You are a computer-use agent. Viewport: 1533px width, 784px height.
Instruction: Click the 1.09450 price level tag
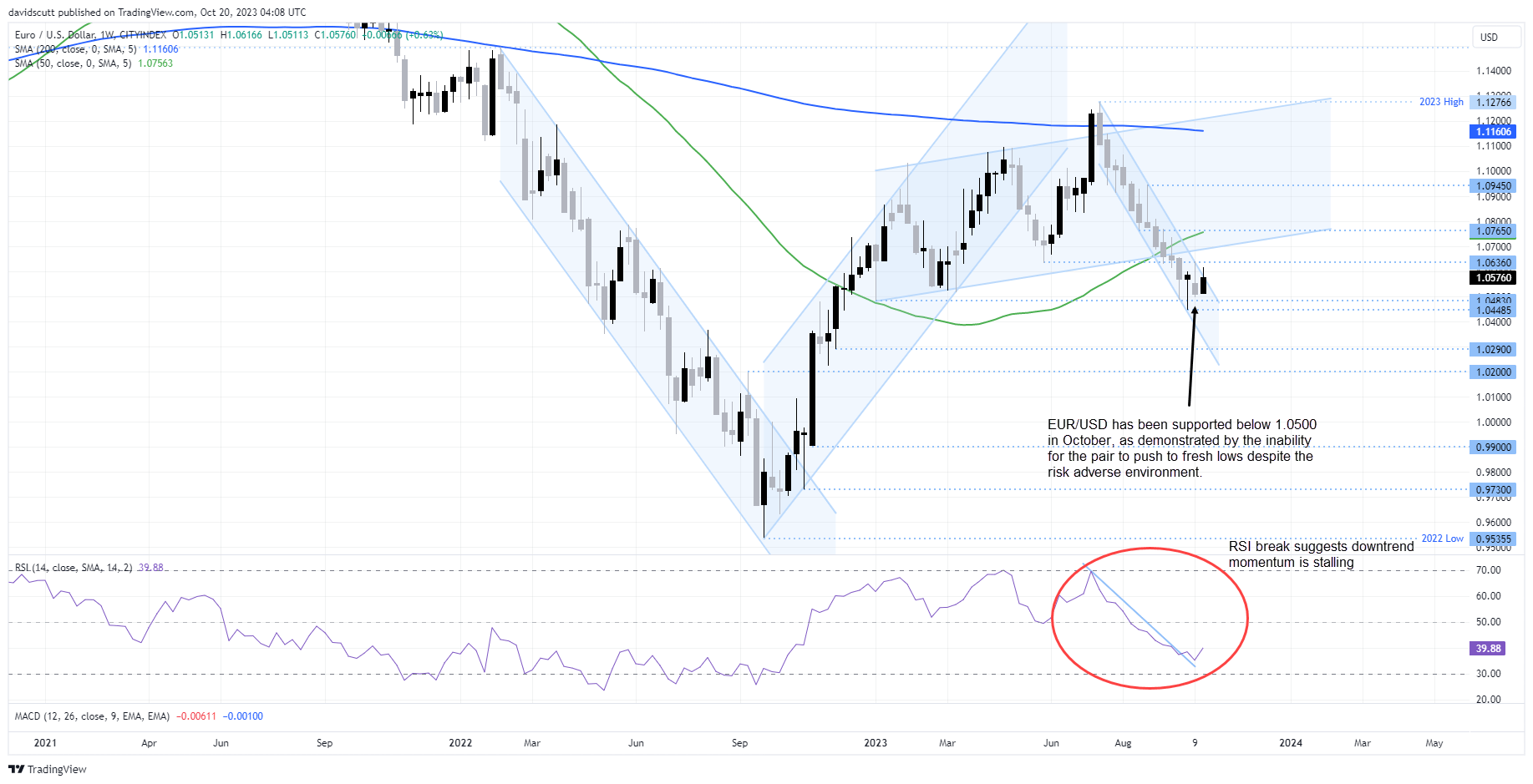coord(1494,186)
